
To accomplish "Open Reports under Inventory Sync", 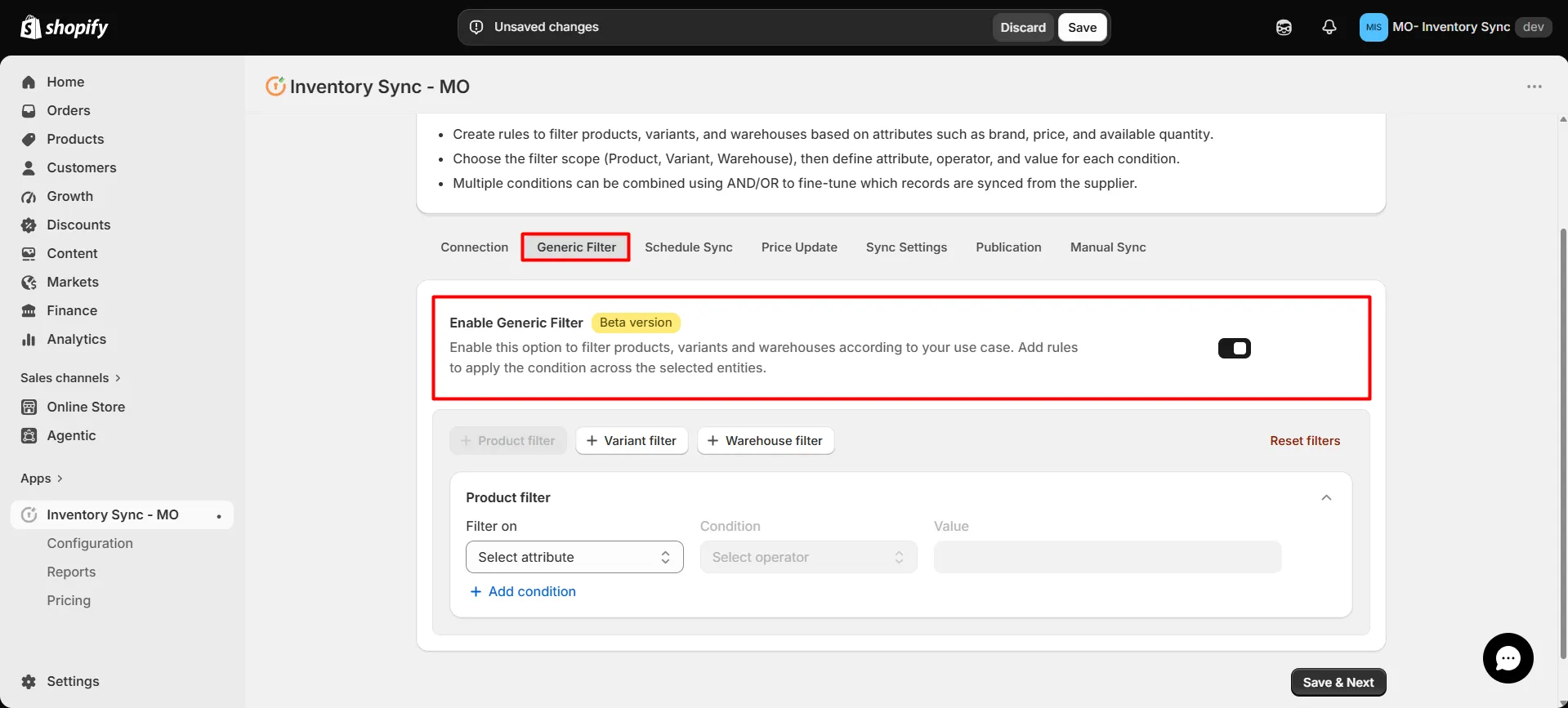I will tap(71, 572).
